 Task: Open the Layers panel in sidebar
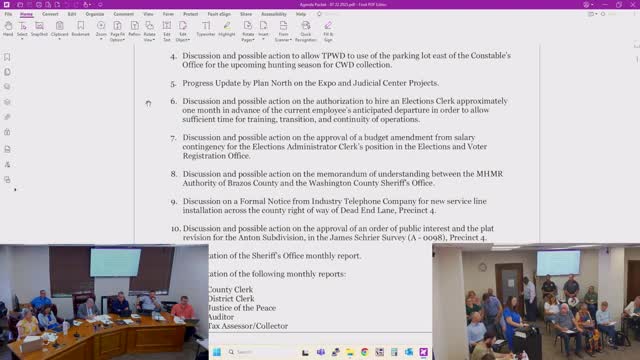pyautogui.click(x=7, y=102)
